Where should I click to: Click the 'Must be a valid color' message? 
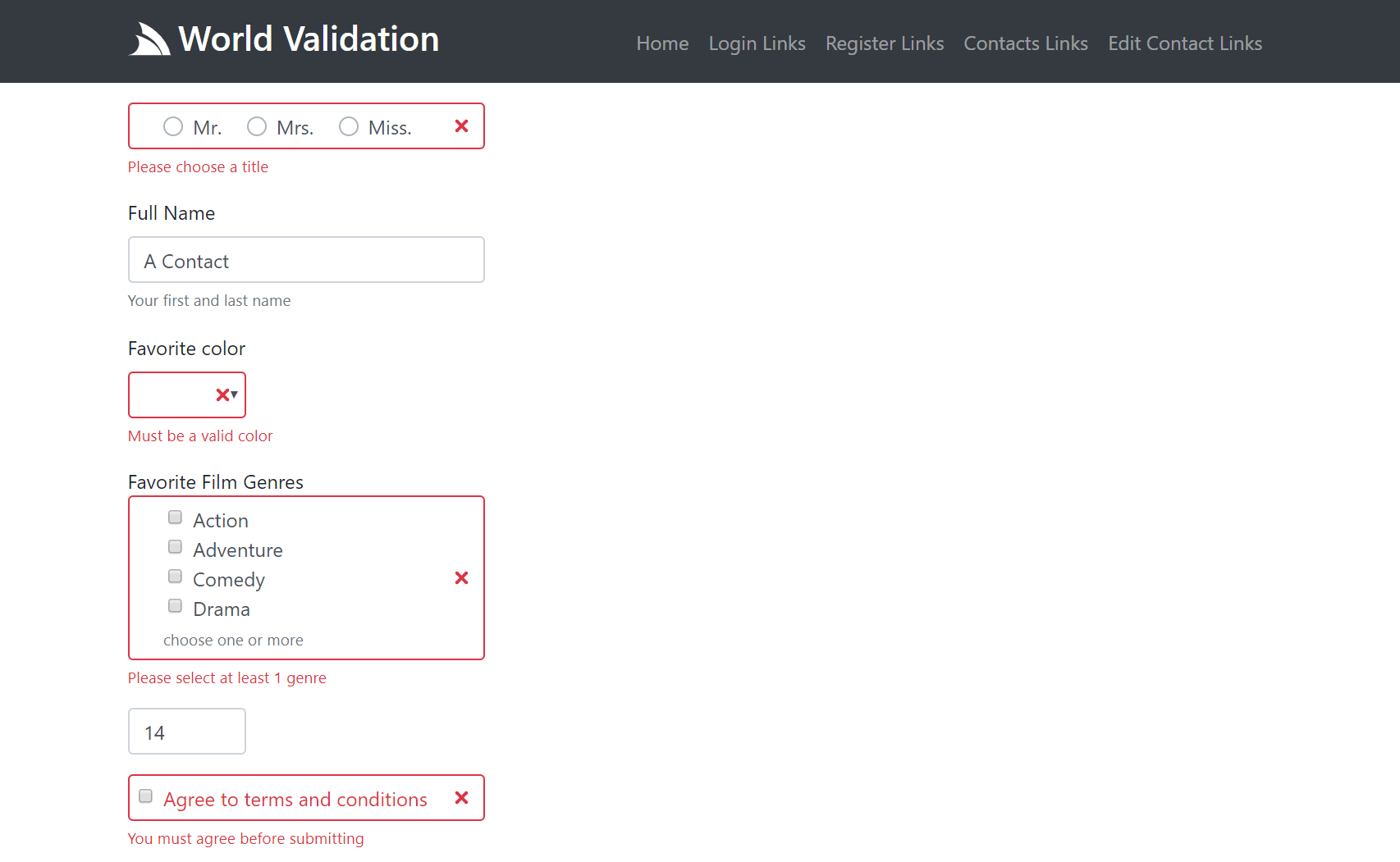(x=200, y=436)
